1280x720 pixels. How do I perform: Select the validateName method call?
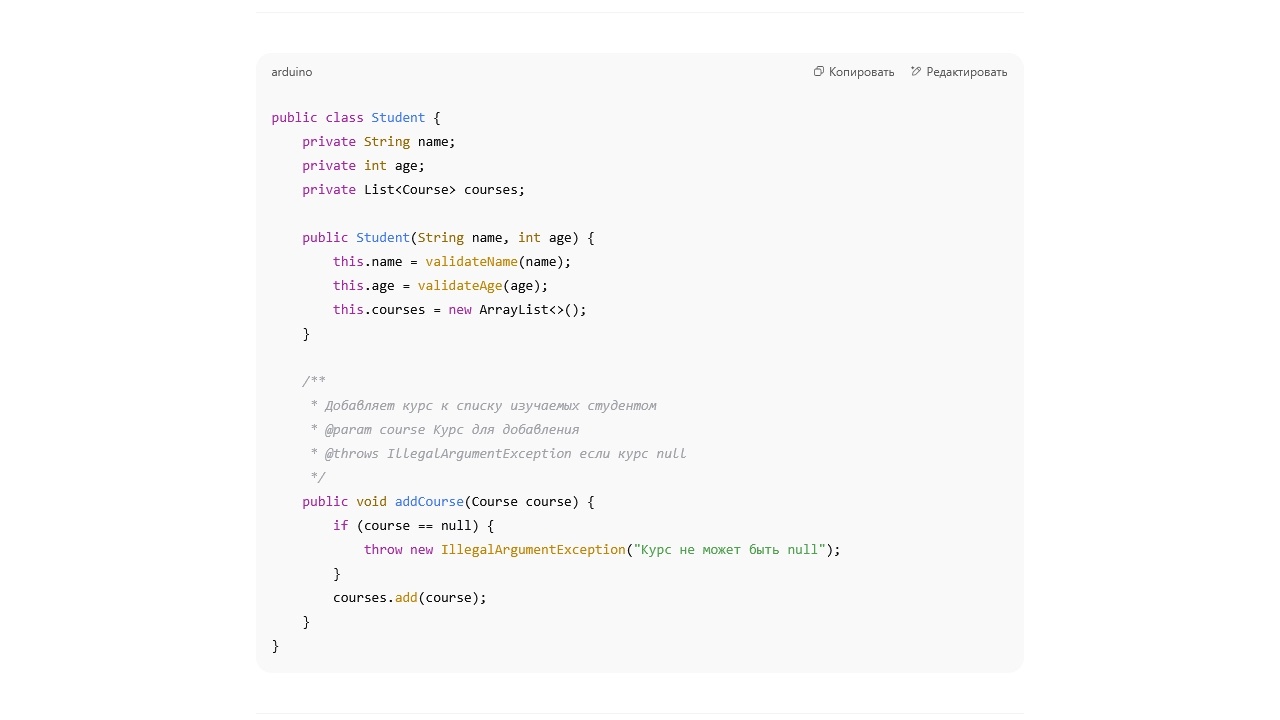click(471, 261)
